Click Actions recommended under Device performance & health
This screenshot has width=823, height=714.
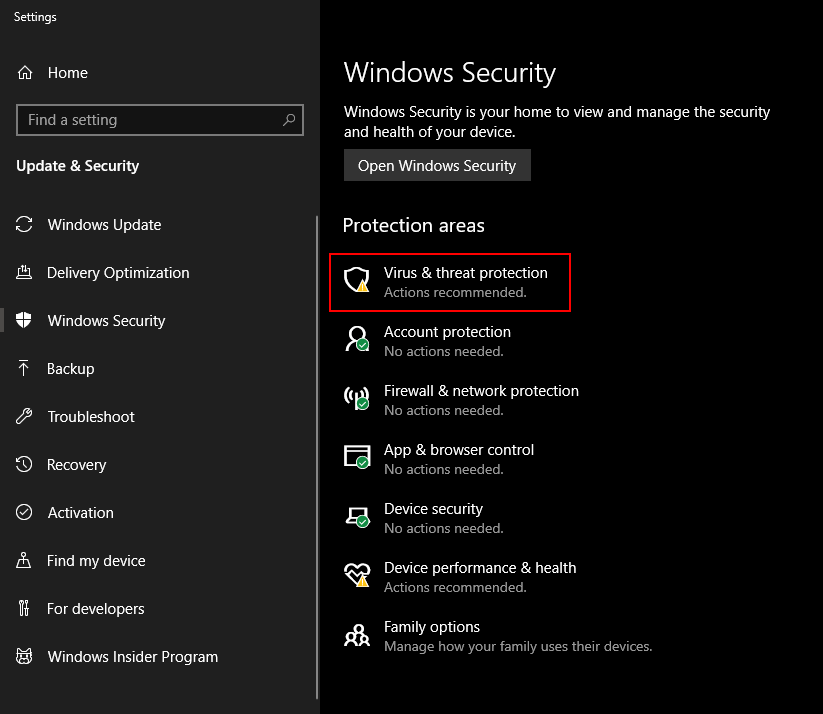coord(455,587)
